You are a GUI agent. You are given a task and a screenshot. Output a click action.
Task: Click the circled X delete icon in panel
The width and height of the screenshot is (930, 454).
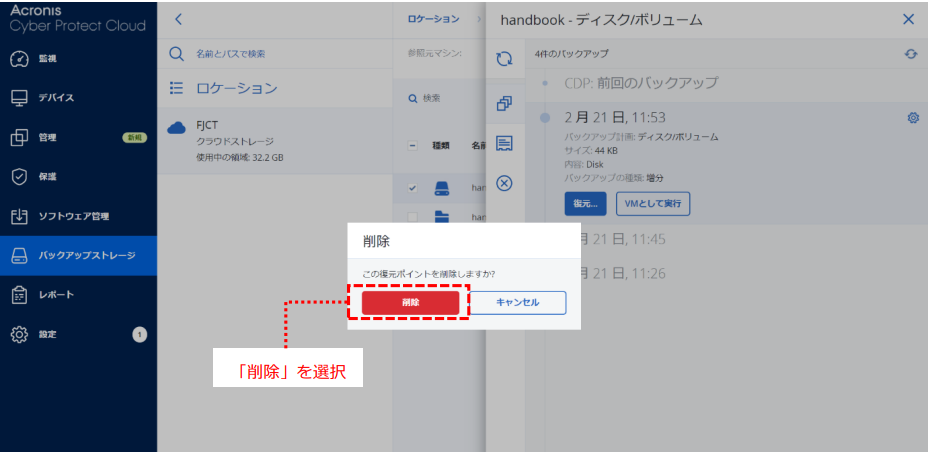click(x=504, y=183)
